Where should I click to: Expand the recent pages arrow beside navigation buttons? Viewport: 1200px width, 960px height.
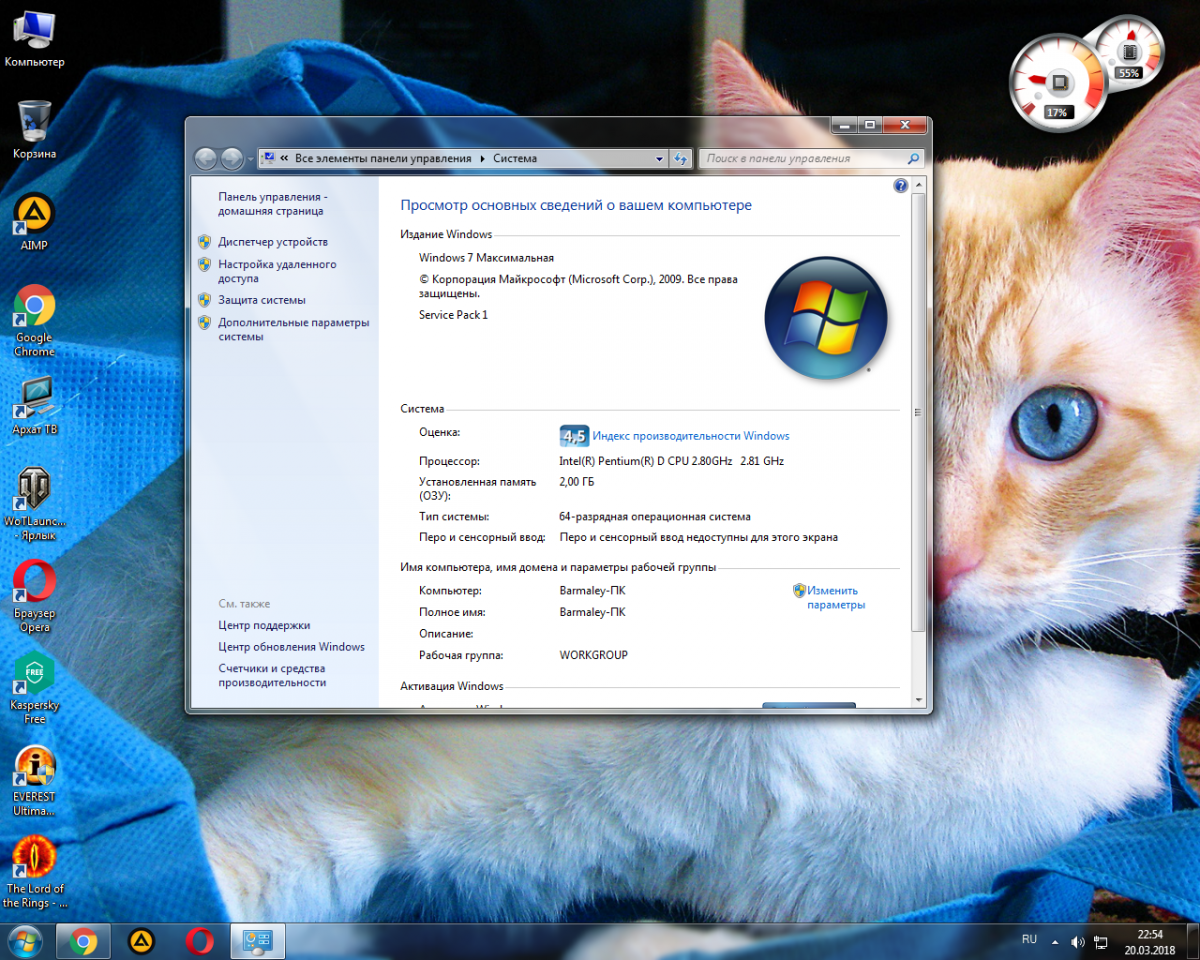[x=250, y=159]
